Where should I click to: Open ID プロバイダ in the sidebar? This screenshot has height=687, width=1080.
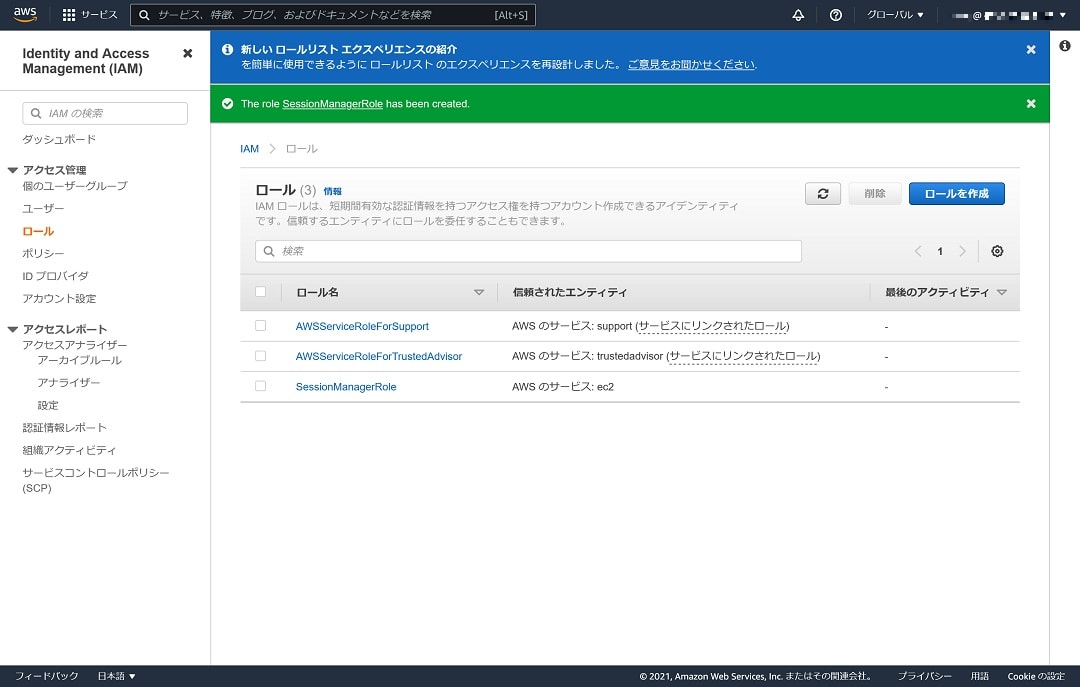point(55,276)
